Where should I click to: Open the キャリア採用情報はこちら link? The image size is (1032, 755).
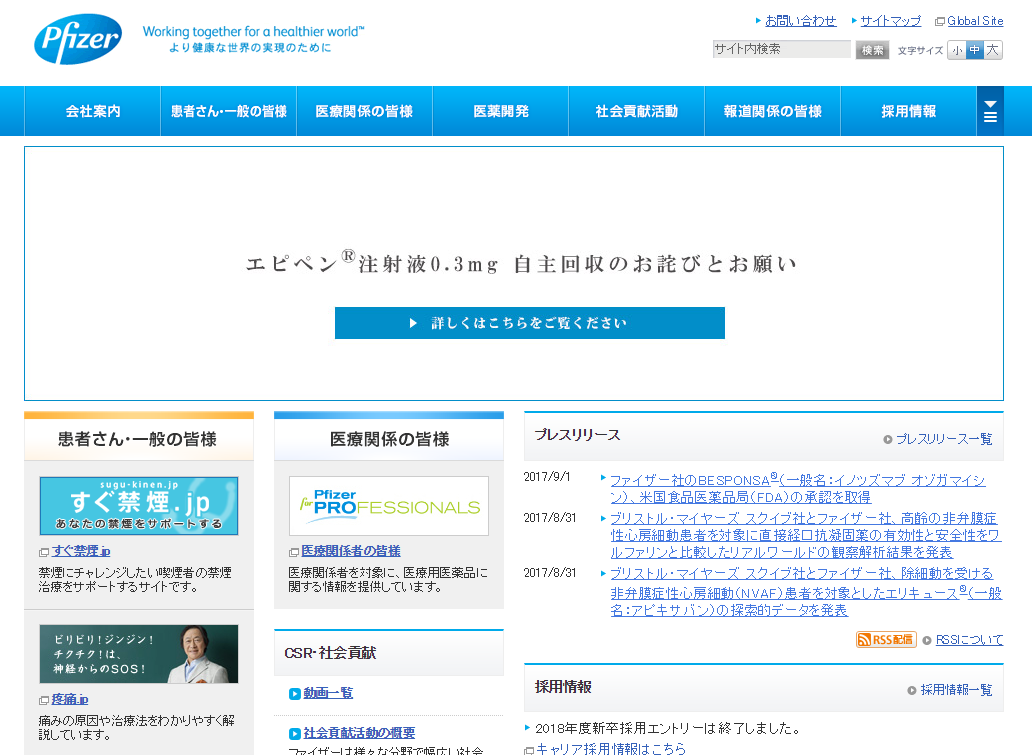point(610,748)
